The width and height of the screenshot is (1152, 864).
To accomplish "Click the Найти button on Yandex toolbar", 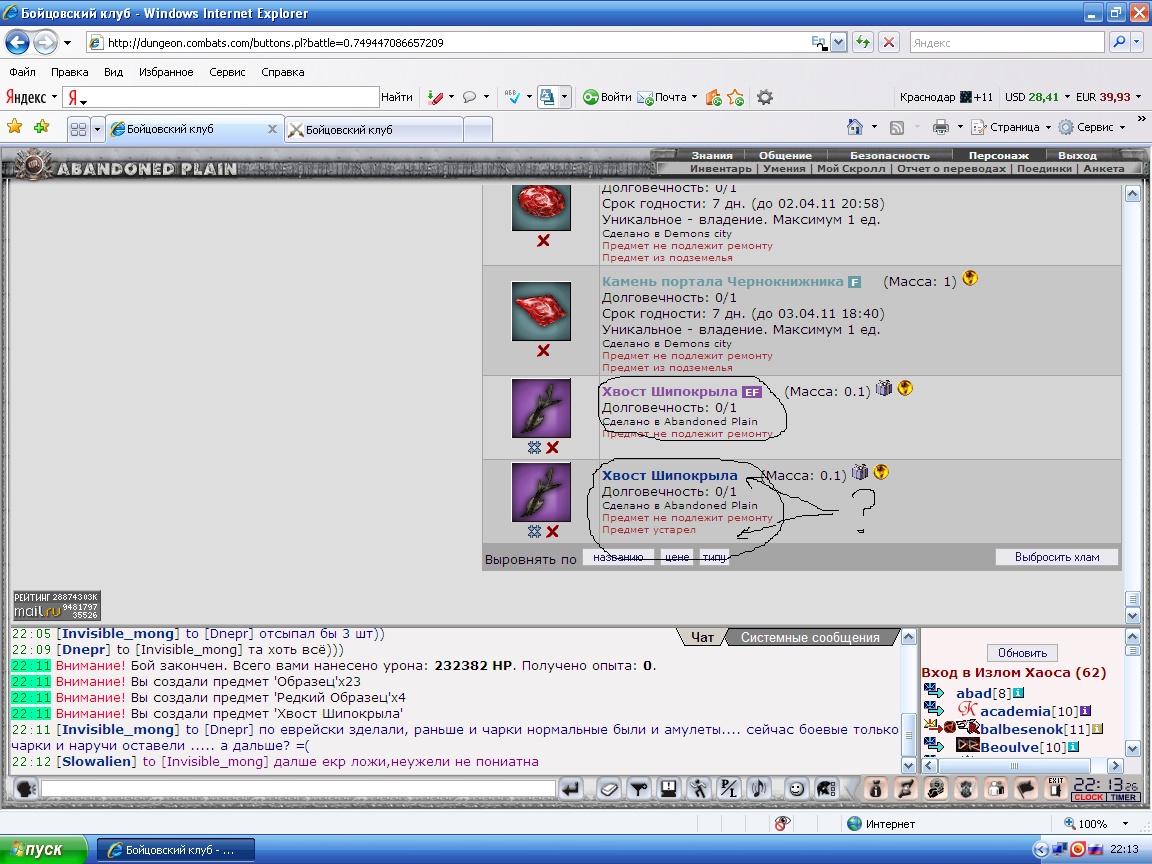I will (x=397, y=97).
